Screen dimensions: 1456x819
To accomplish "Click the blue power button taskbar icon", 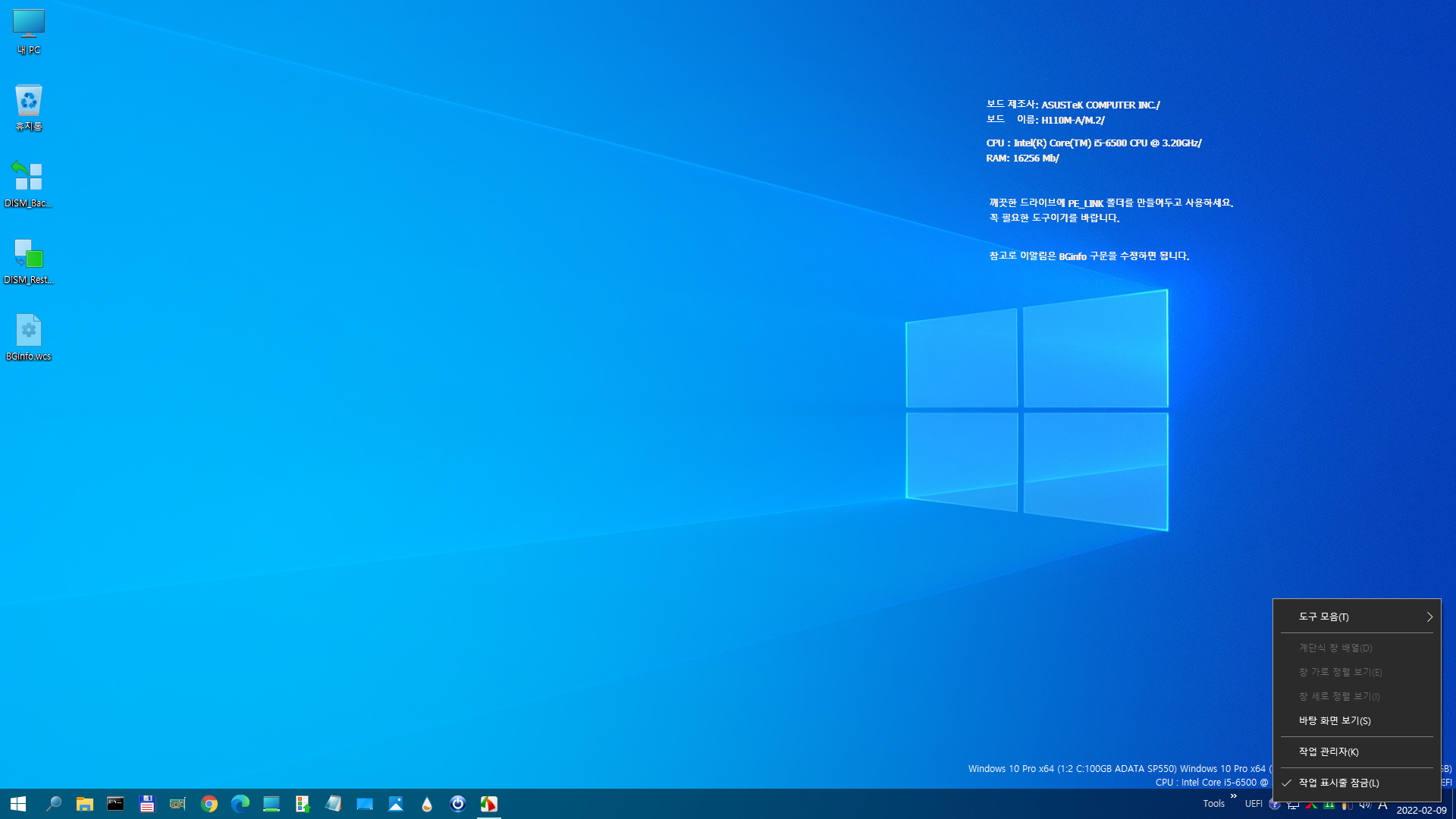I will (x=458, y=804).
